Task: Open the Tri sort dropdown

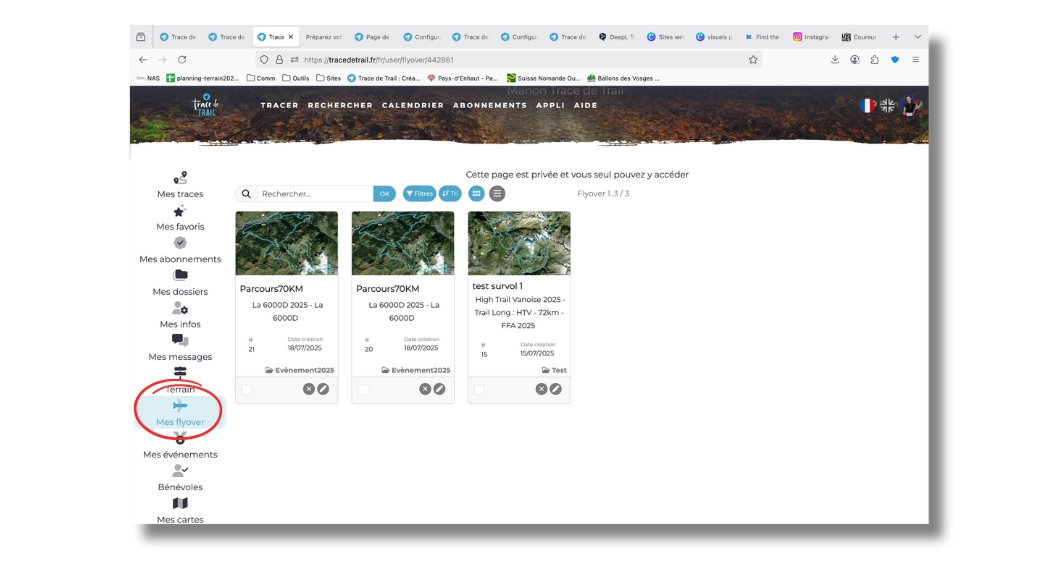Action: 450,194
